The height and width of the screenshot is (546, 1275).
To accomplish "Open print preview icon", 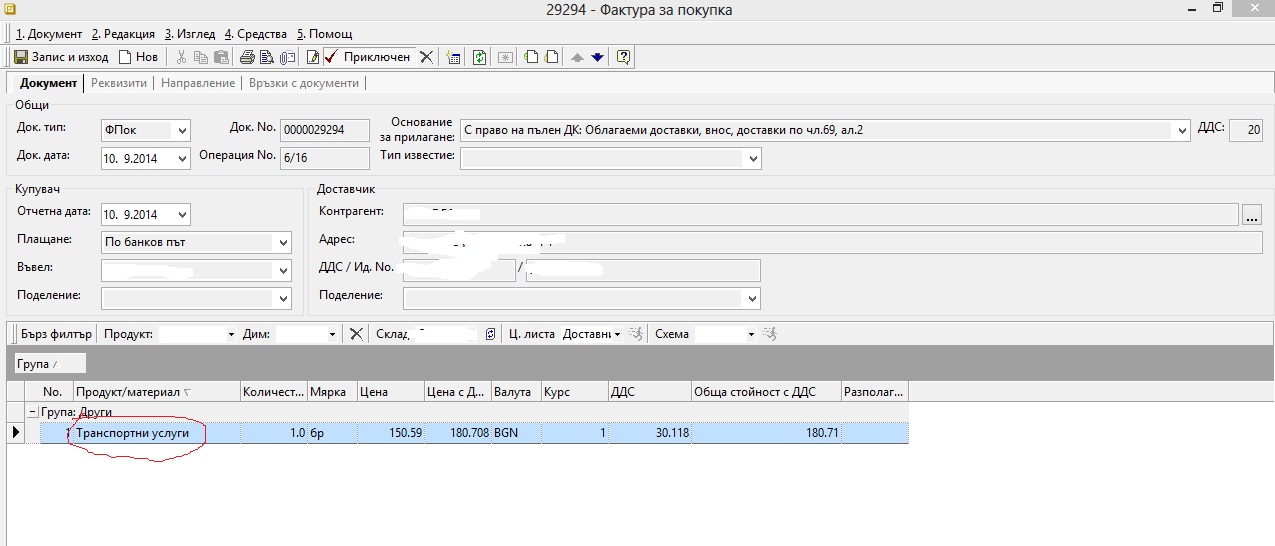I will (x=266, y=57).
